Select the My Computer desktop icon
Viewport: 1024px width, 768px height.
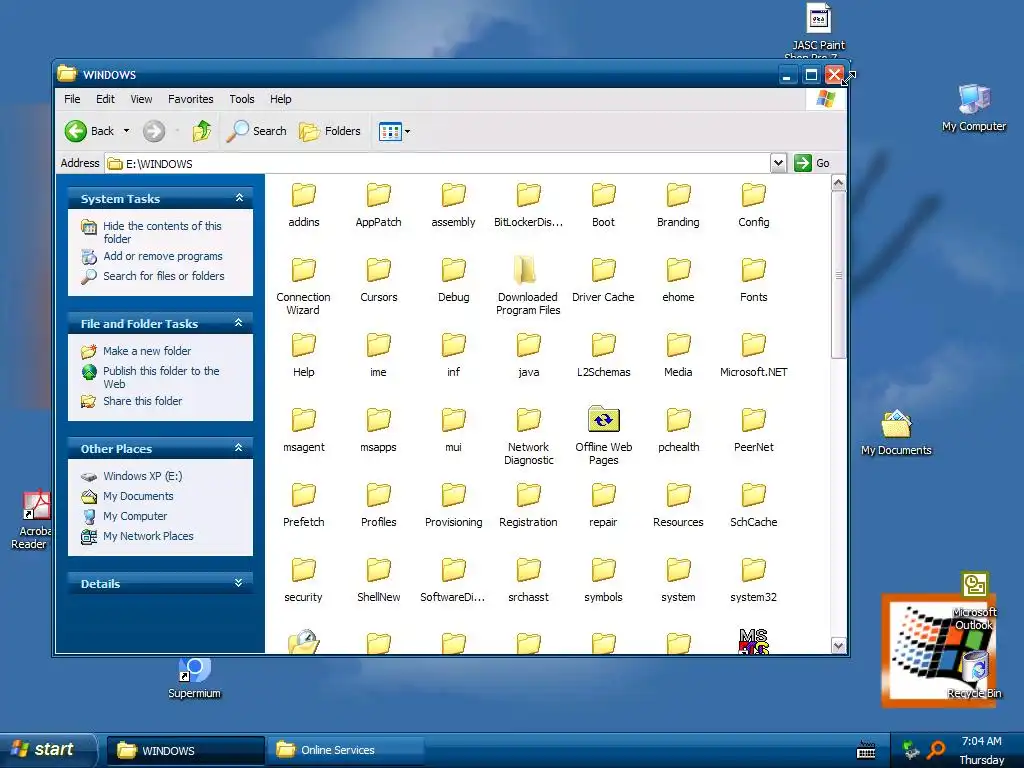pos(974,108)
